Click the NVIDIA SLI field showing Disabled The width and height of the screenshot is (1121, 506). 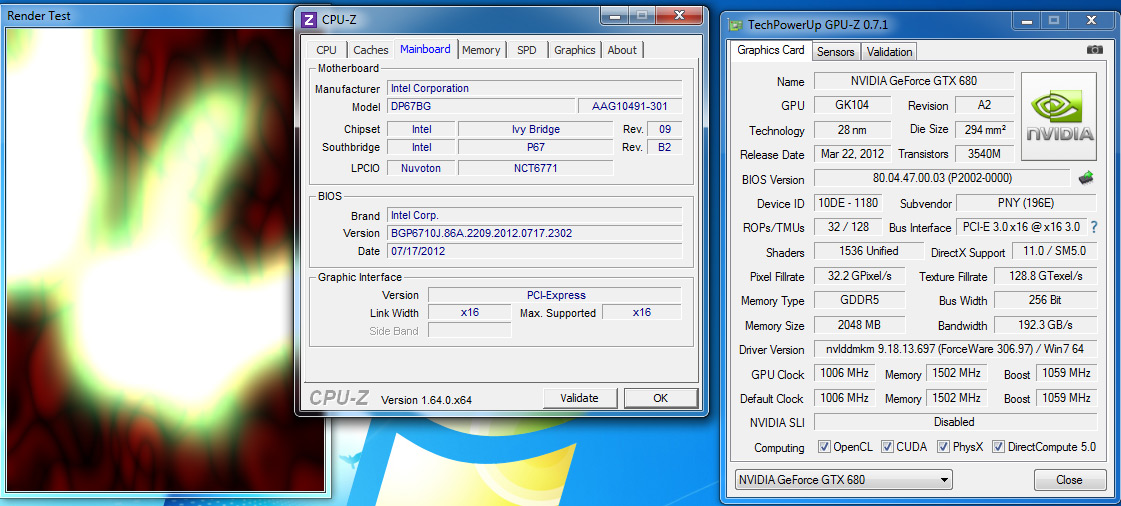(x=955, y=422)
